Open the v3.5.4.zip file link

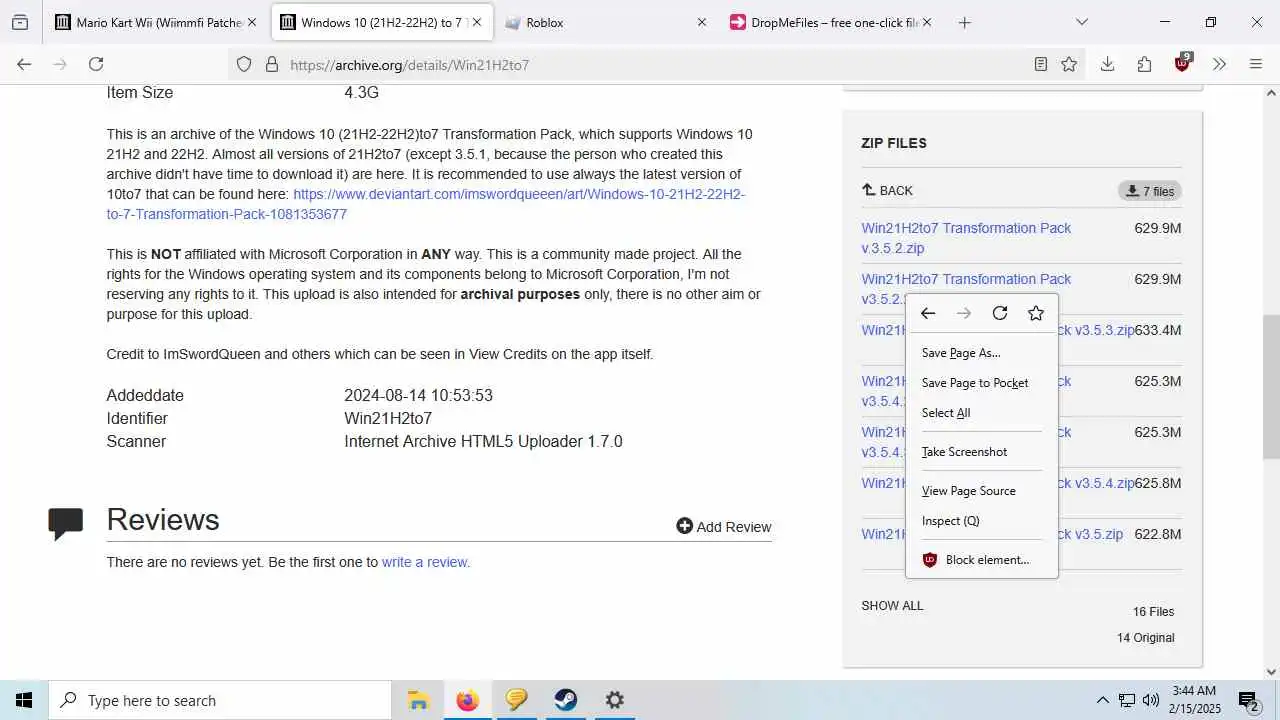[1095, 483]
